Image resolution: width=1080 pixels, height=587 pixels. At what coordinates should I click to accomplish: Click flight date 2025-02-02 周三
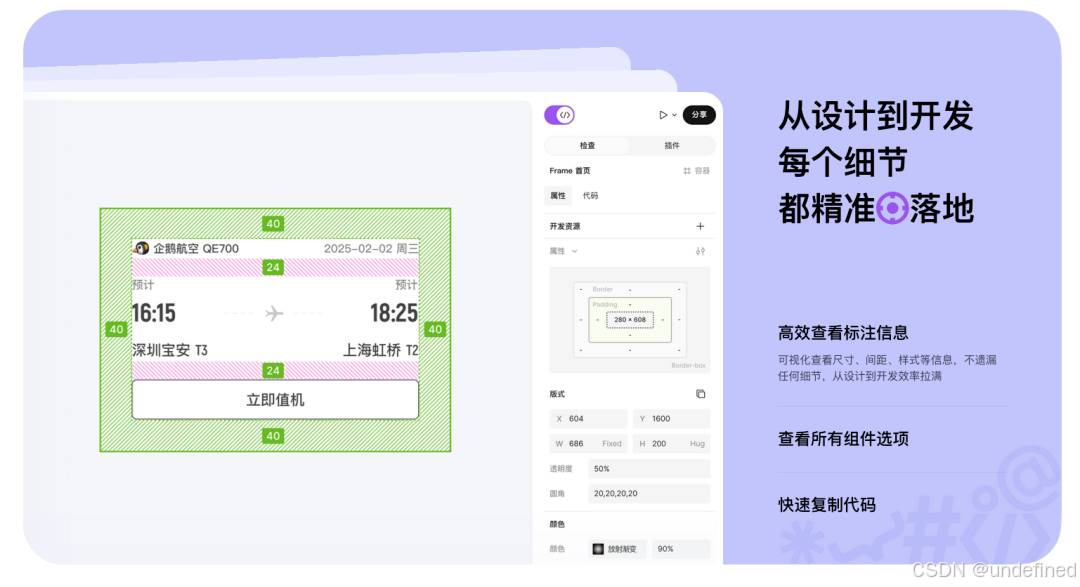tap(371, 248)
